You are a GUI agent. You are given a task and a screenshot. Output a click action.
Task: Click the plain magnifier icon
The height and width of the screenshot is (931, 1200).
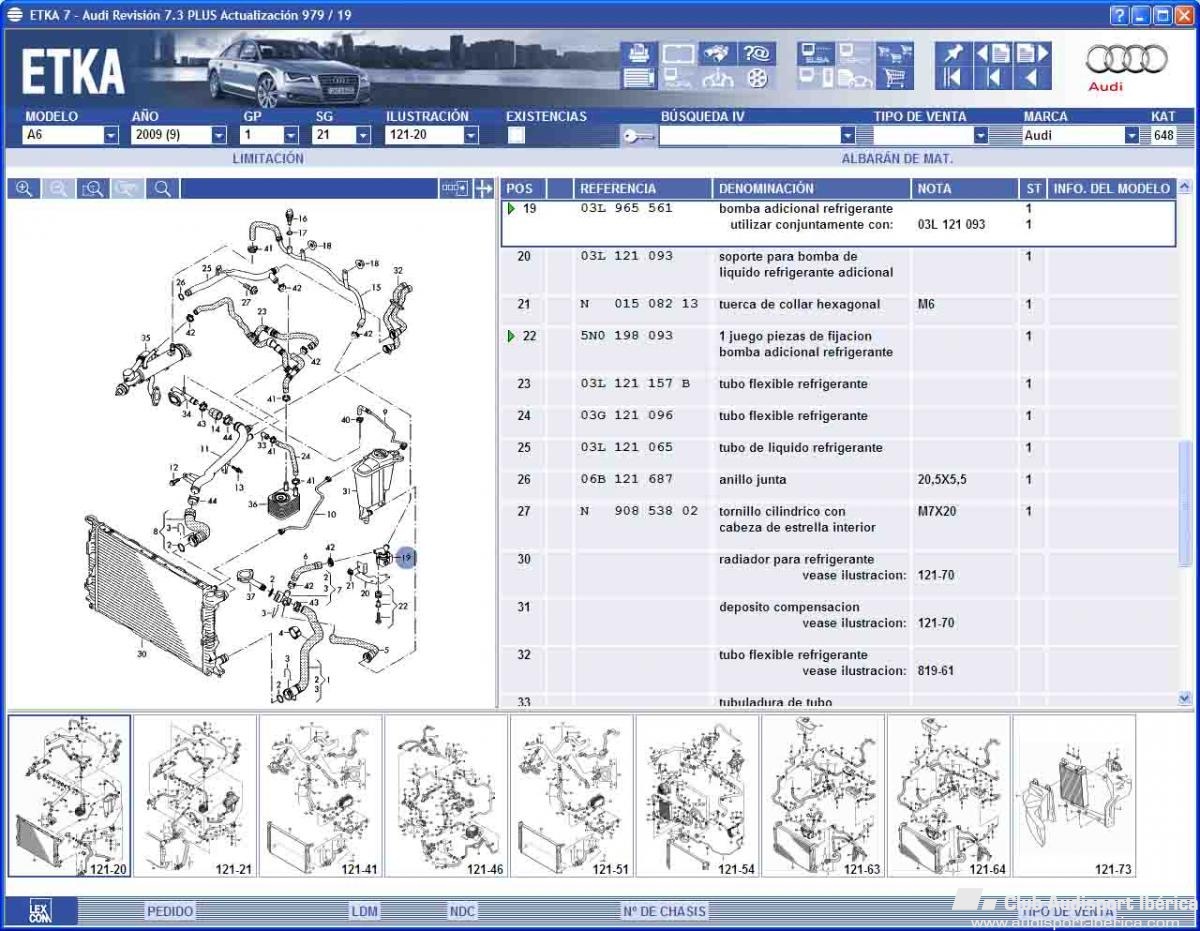coord(162,188)
